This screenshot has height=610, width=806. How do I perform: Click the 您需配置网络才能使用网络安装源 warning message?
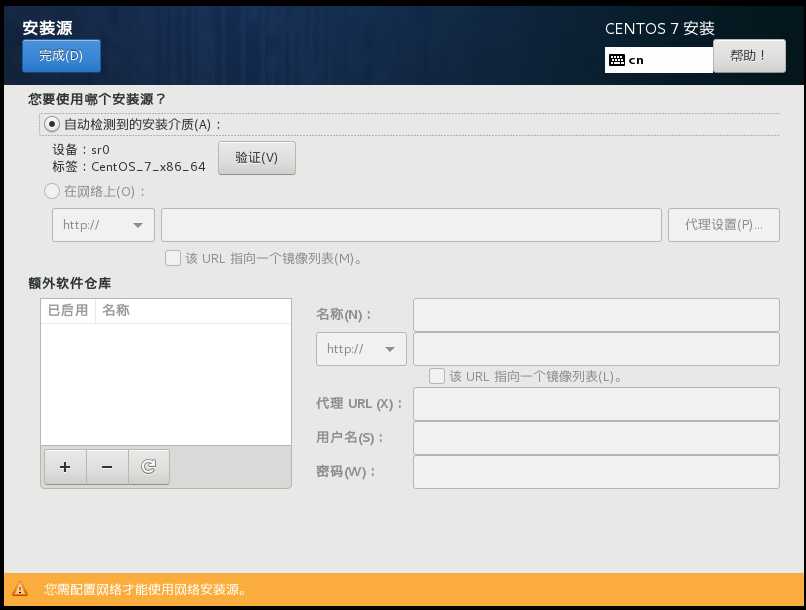(144, 589)
